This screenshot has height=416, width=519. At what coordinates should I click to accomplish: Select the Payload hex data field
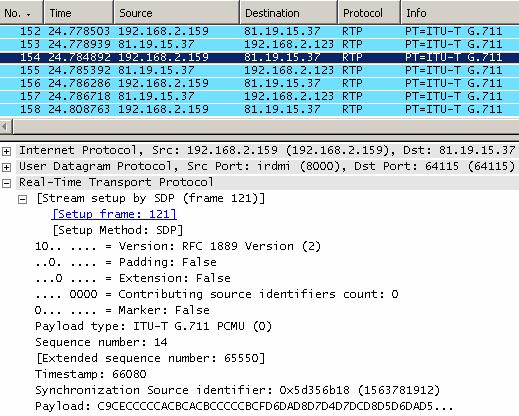[244, 406]
